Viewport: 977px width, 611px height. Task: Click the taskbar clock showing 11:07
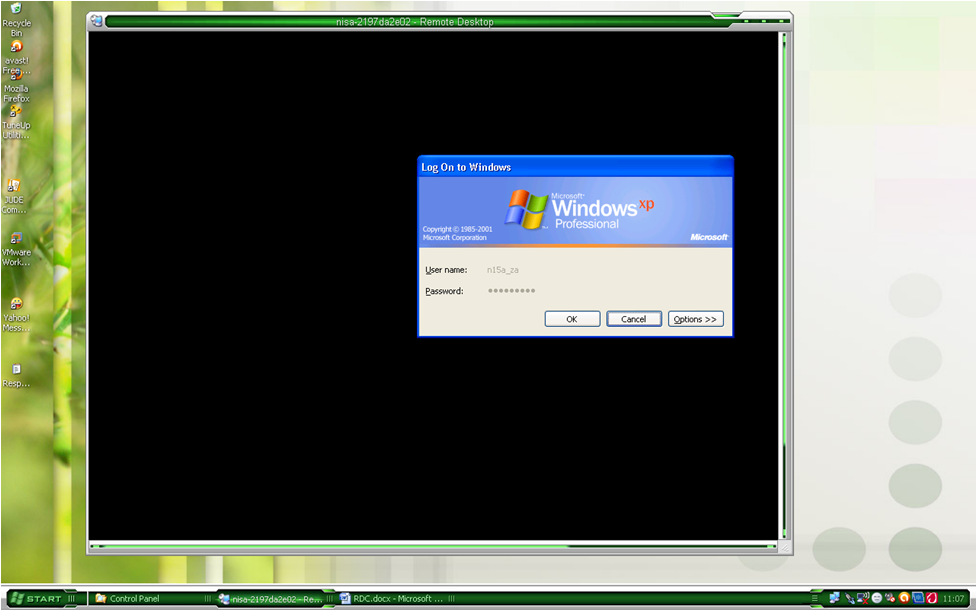(953, 599)
